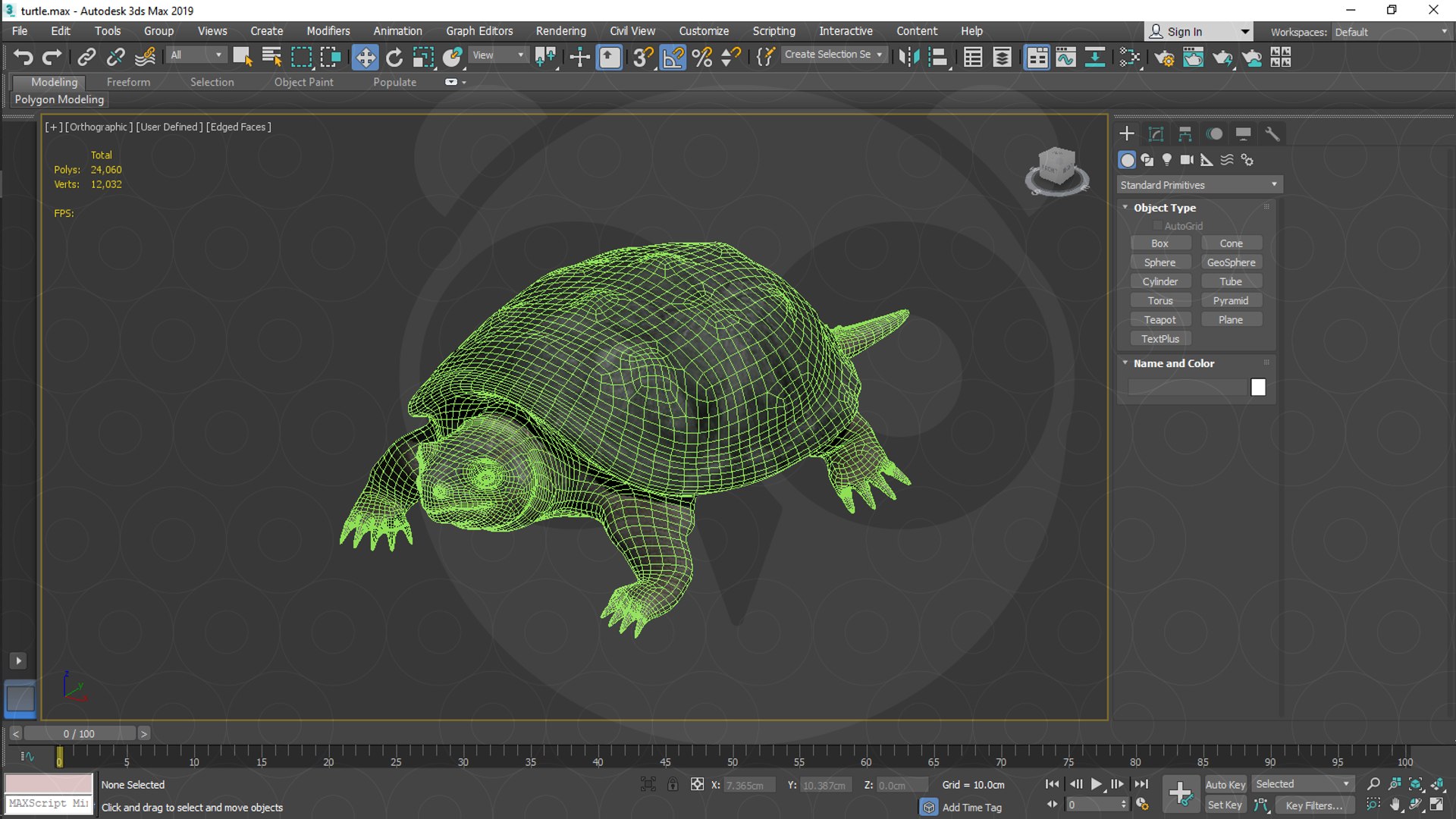Open the Standard Primitives dropdown

pyautogui.click(x=1199, y=185)
